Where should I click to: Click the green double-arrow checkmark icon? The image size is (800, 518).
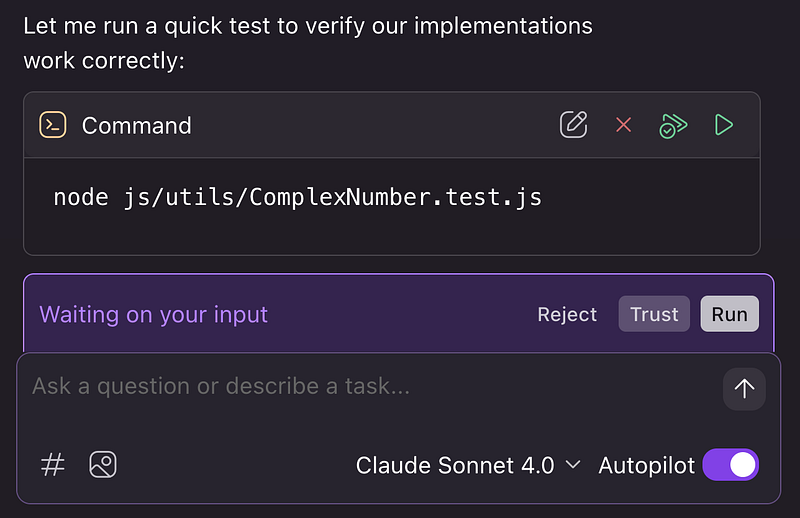(x=674, y=125)
